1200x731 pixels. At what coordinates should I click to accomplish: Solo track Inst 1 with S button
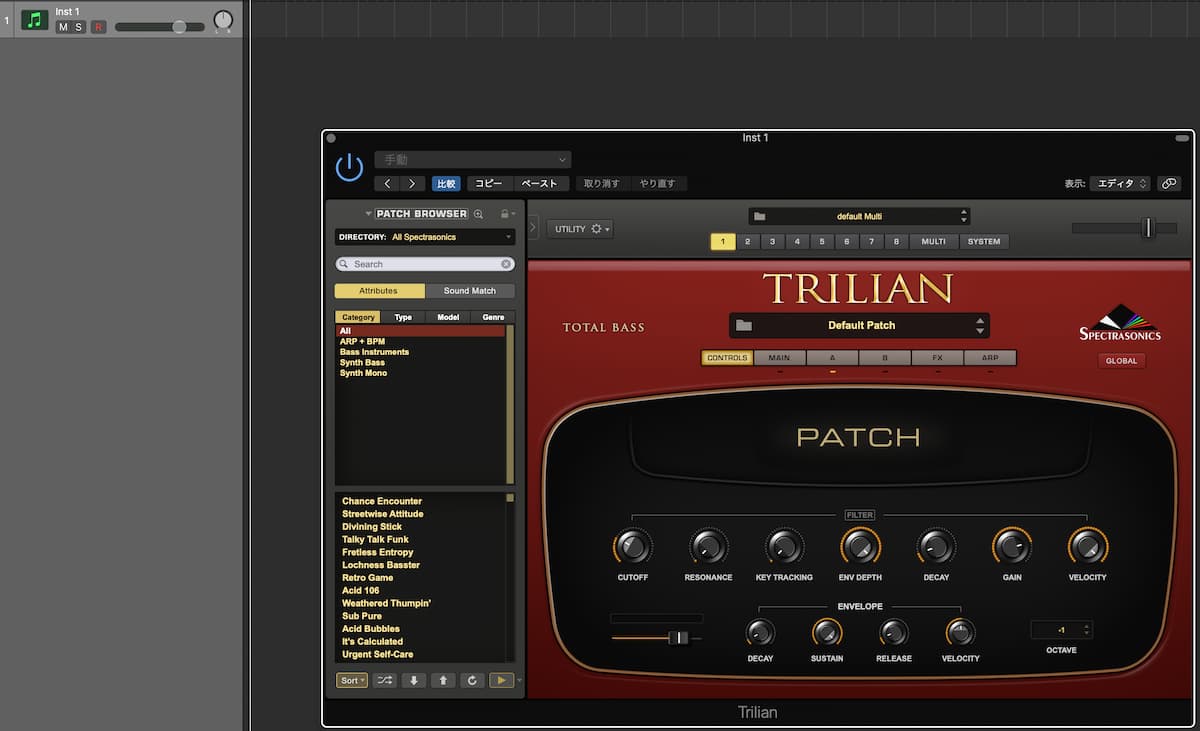pyautogui.click(x=78, y=27)
